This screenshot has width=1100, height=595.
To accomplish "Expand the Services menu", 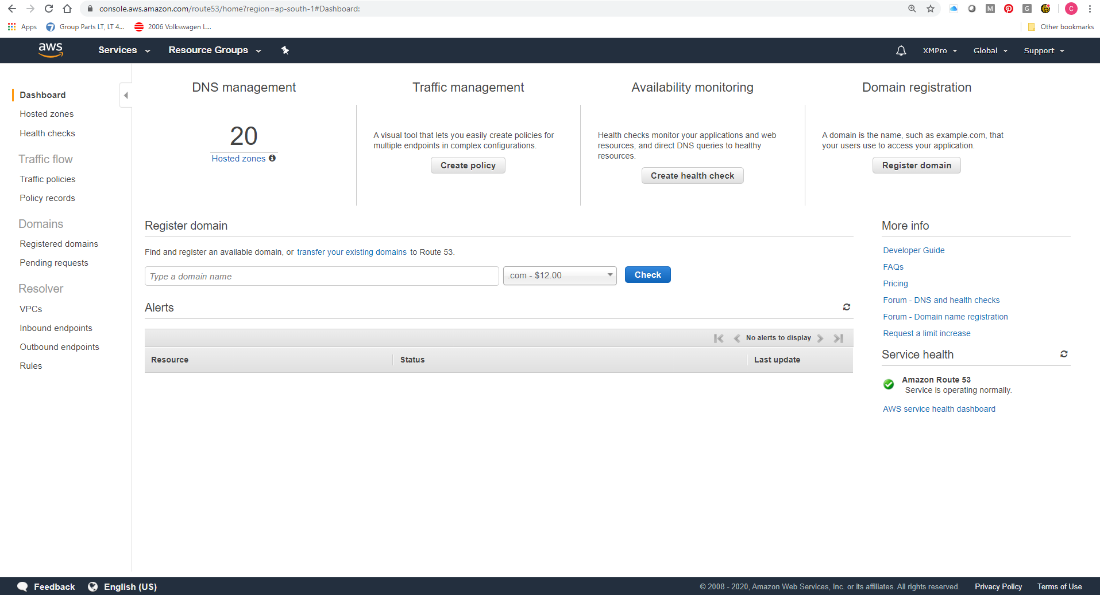I will [x=124, y=50].
